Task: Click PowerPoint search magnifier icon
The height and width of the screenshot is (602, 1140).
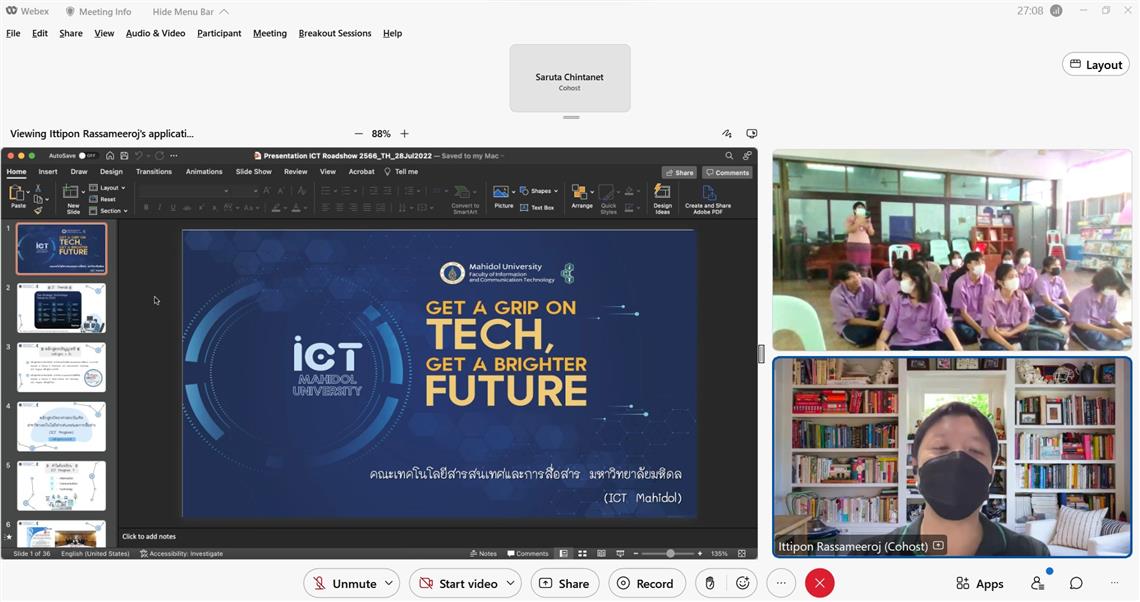Action: click(x=728, y=156)
